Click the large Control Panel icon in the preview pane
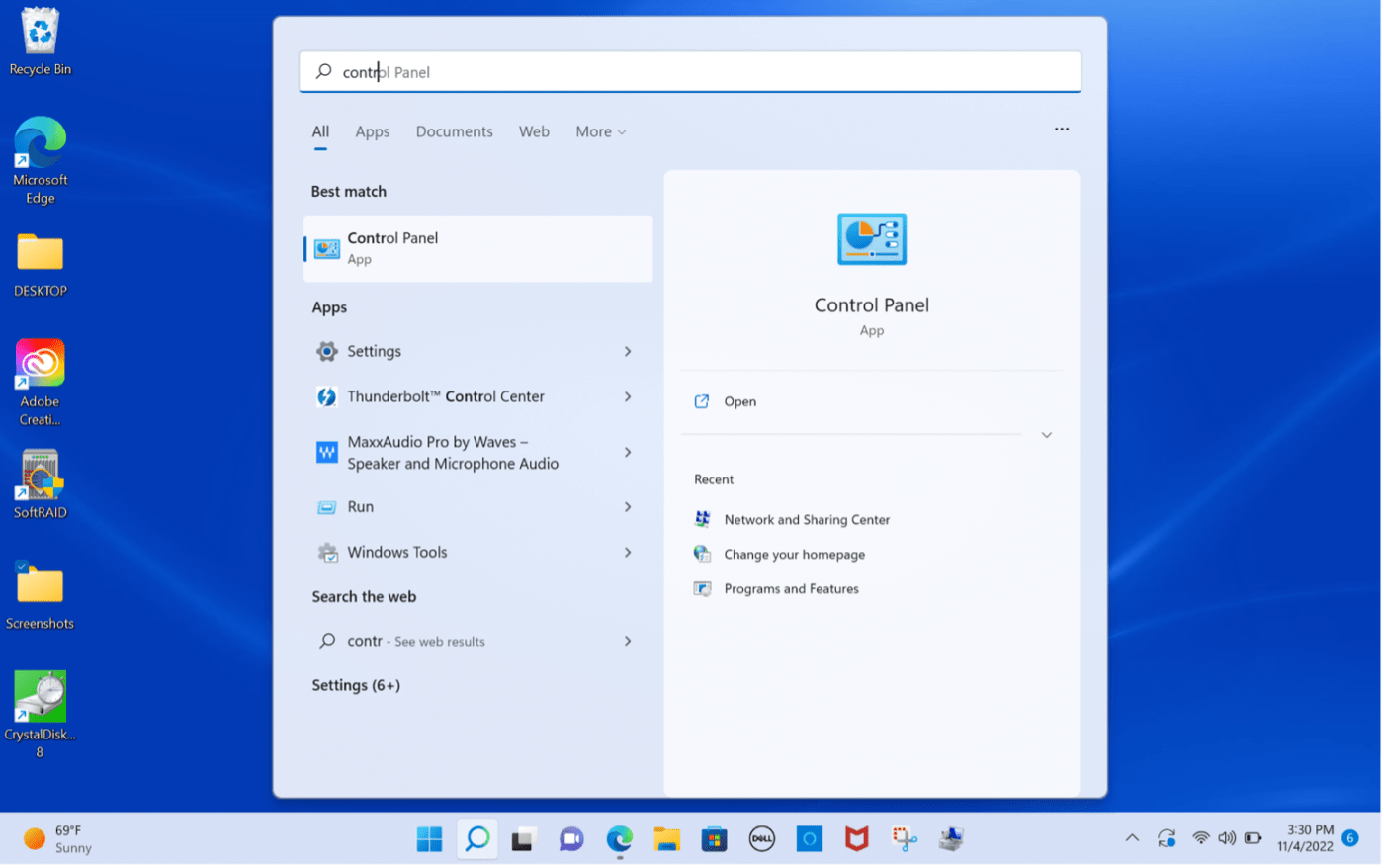 (873, 239)
